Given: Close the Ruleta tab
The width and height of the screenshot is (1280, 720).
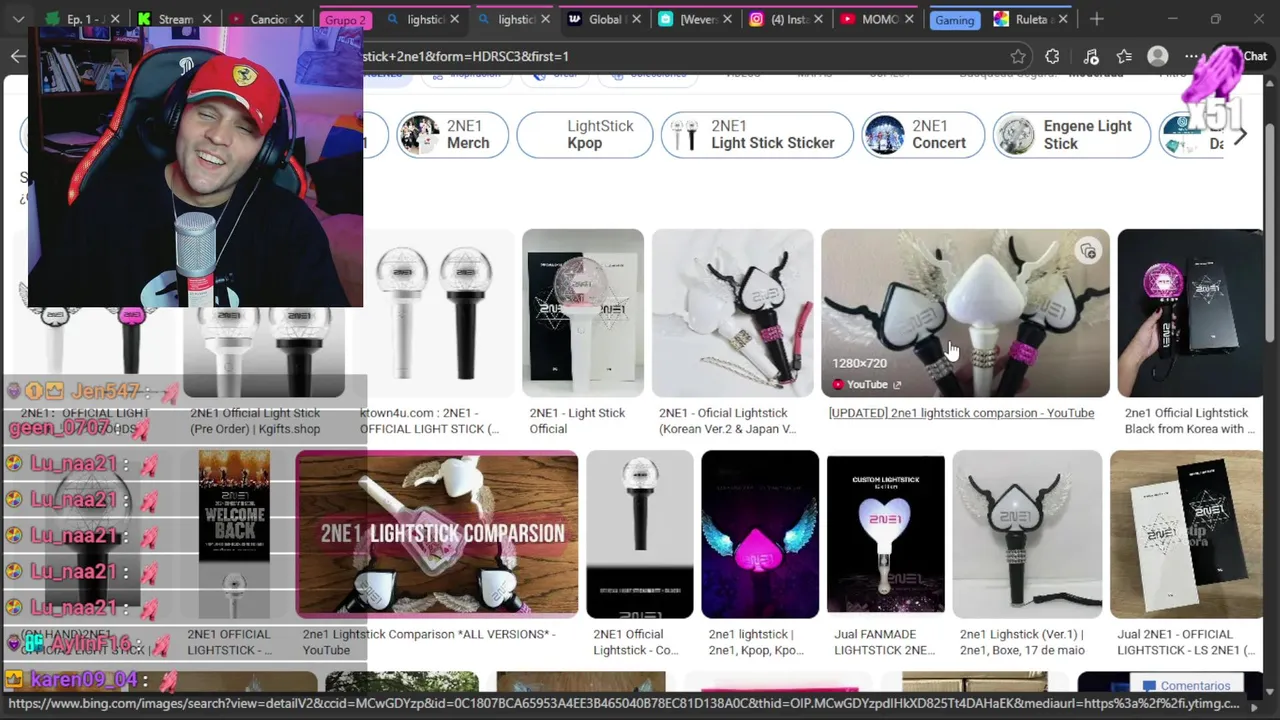Looking at the screenshot, I should [x=1063, y=19].
